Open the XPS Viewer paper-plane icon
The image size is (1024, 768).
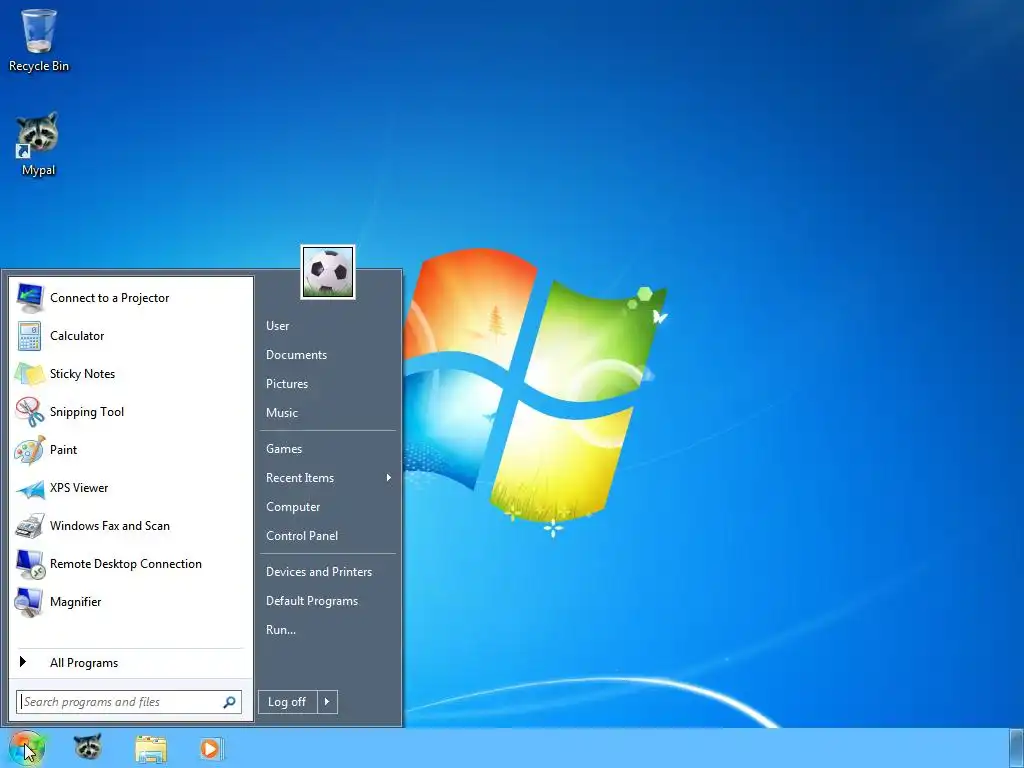(x=30, y=488)
